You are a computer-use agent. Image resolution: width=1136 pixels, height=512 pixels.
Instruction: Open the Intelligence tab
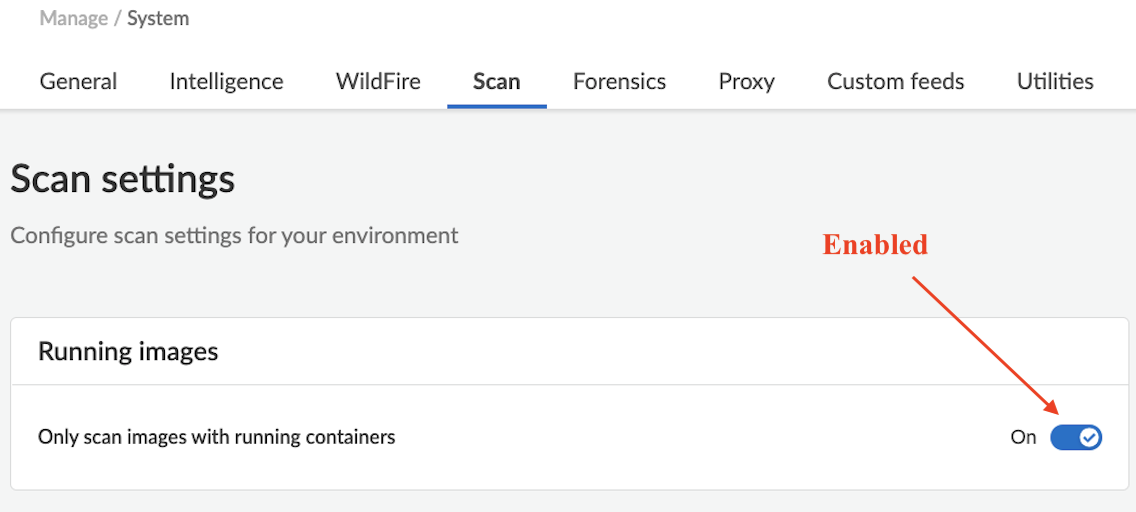[x=226, y=82]
